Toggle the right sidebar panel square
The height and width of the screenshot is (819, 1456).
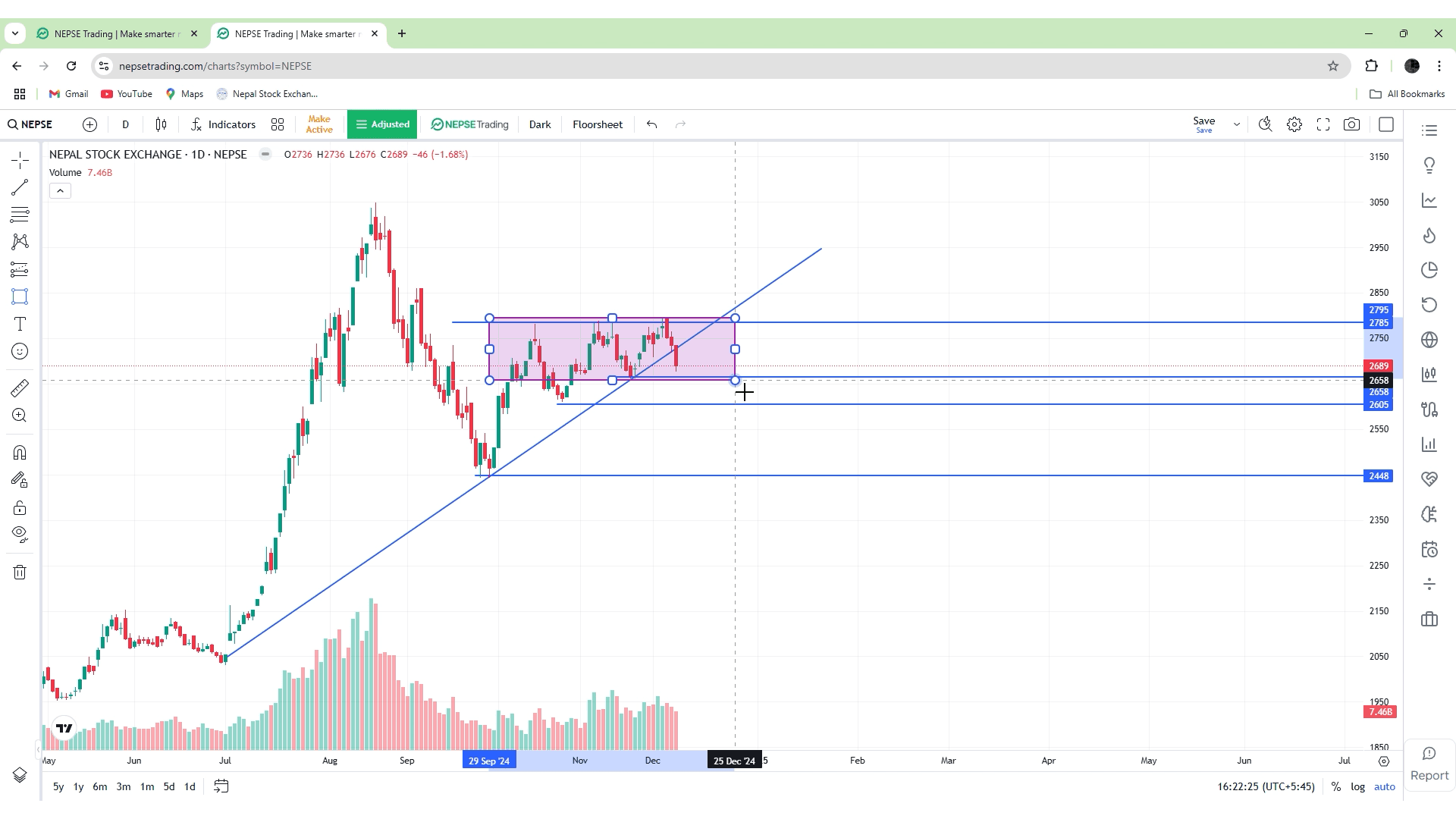(x=1386, y=124)
